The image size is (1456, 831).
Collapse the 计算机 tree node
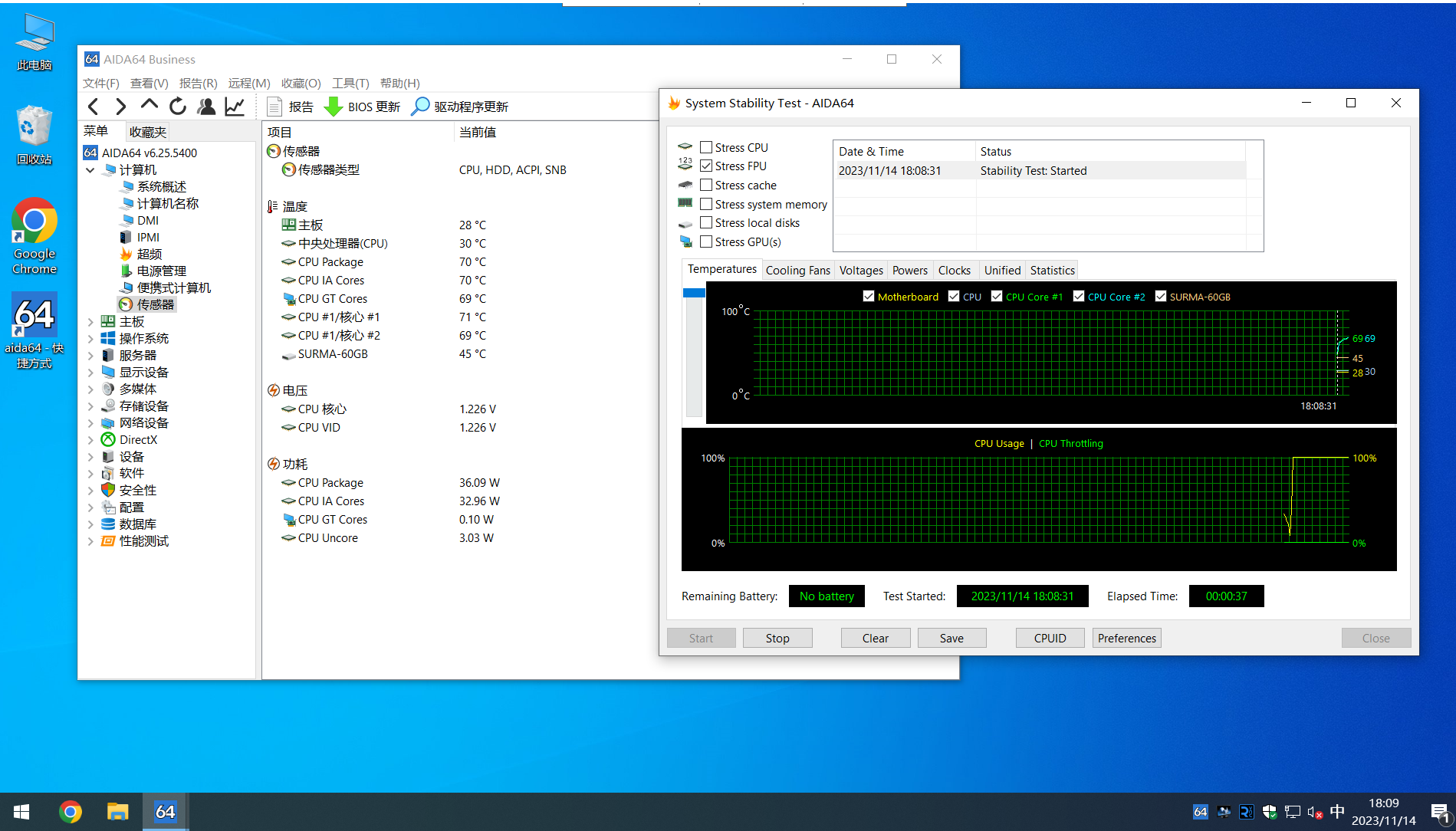(x=90, y=169)
